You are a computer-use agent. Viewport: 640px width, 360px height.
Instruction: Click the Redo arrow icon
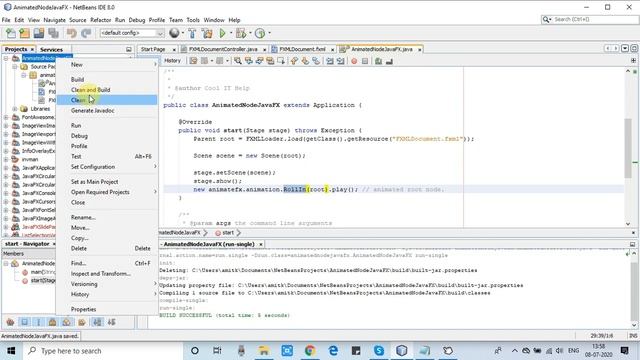pyautogui.click(x=86, y=33)
